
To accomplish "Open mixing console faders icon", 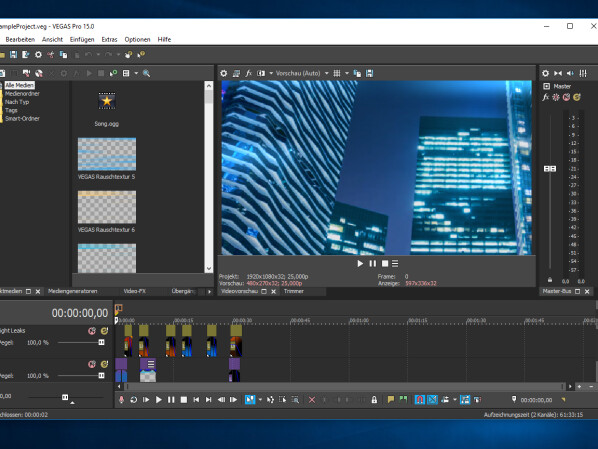I will pyautogui.click(x=583, y=73).
